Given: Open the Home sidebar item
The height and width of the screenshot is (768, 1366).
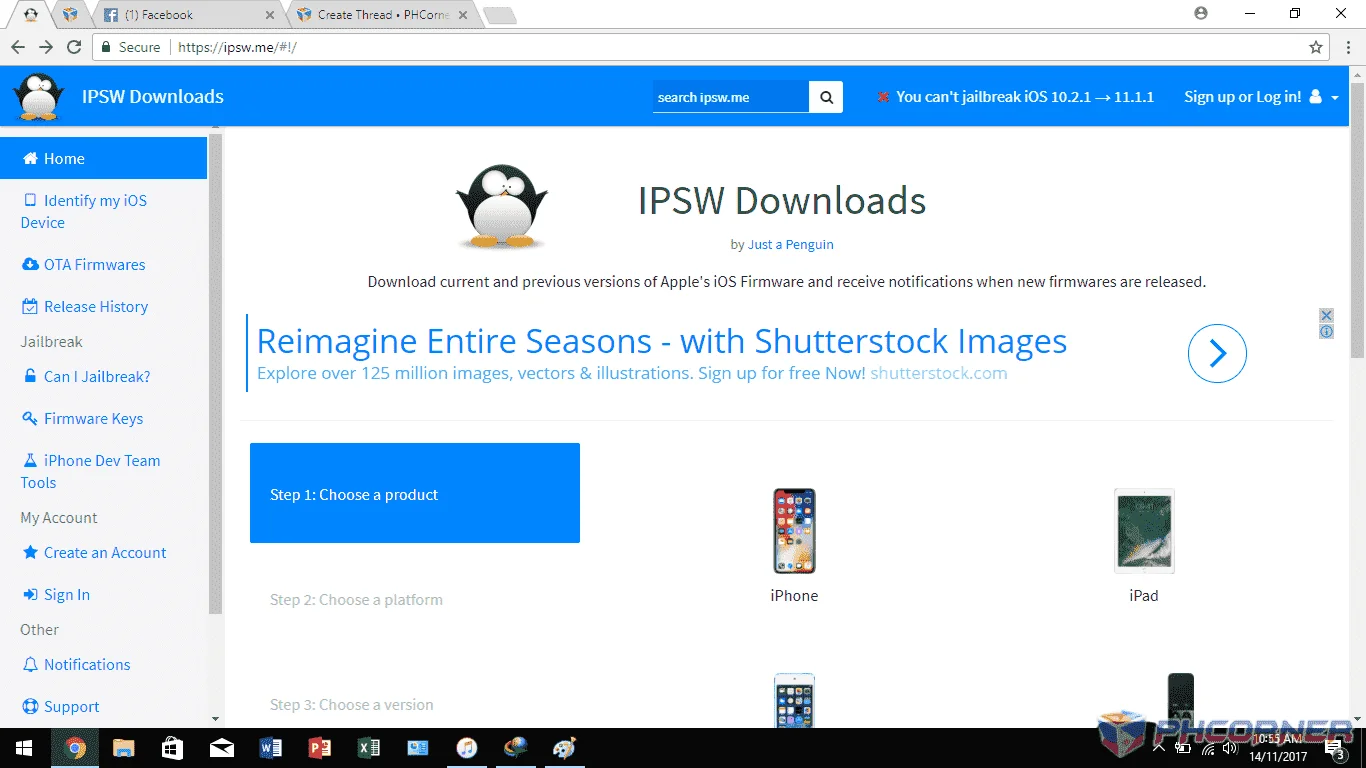Looking at the screenshot, I should coord(103,158).
